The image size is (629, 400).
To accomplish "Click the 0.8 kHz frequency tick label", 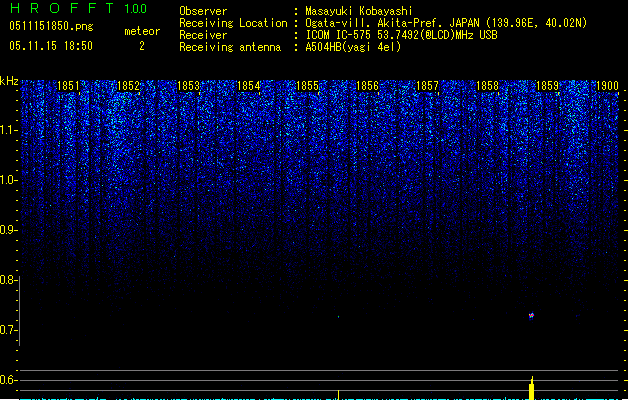I will click(x=8, y=280).
